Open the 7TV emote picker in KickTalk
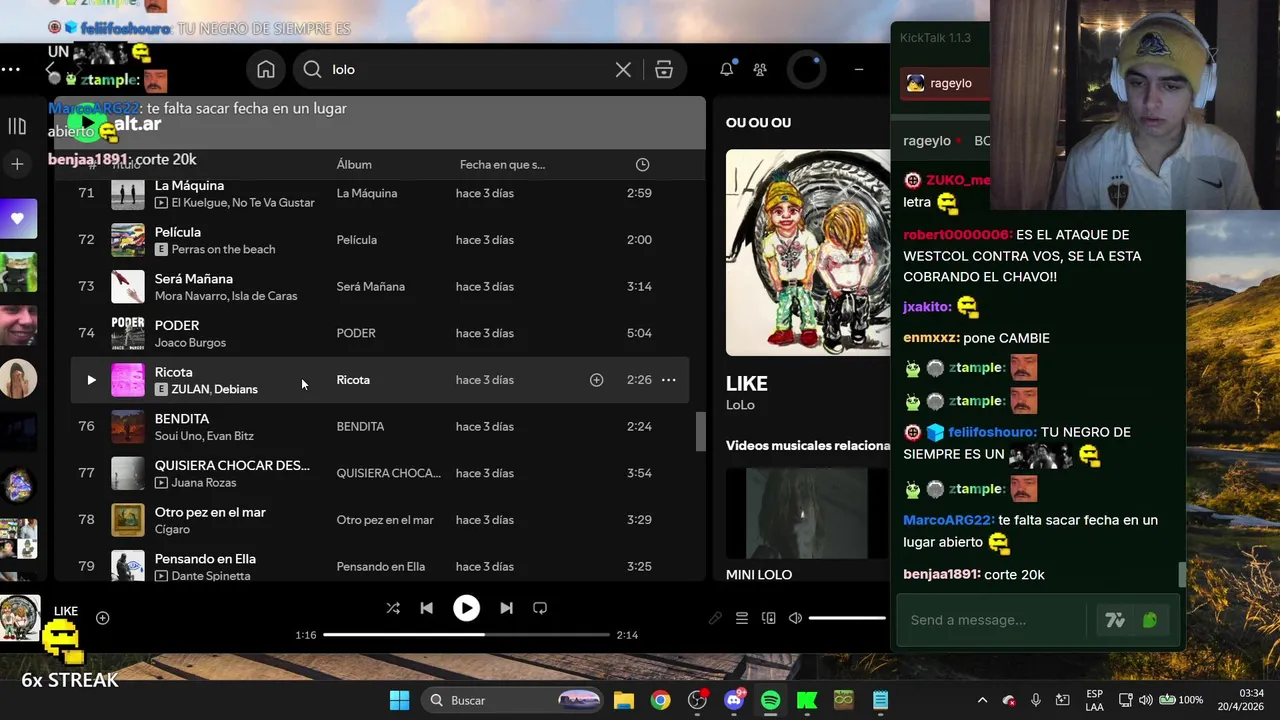The image size is (1280, 720). tap(1115, 621)
